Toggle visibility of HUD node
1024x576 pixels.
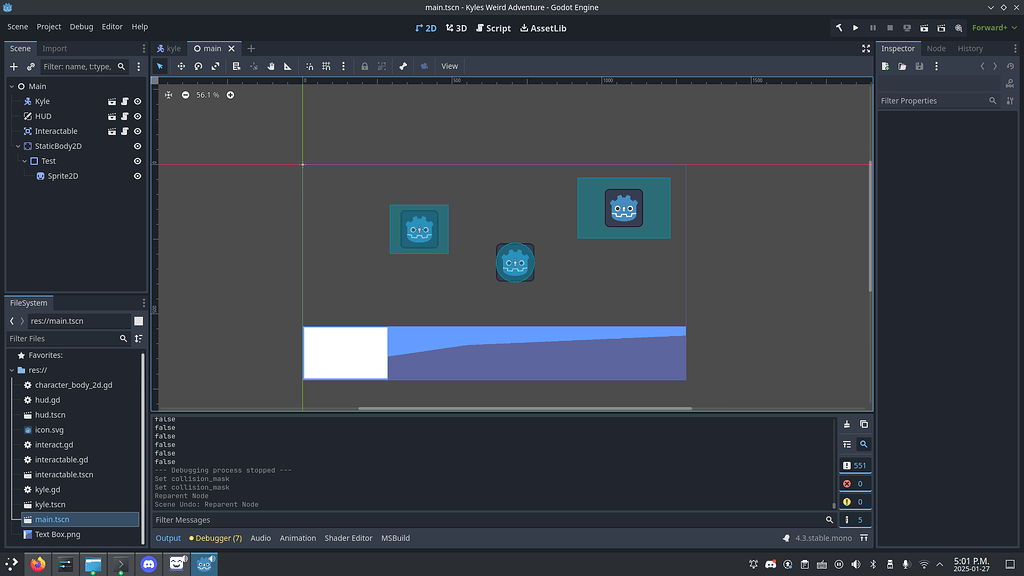[137, 116]
